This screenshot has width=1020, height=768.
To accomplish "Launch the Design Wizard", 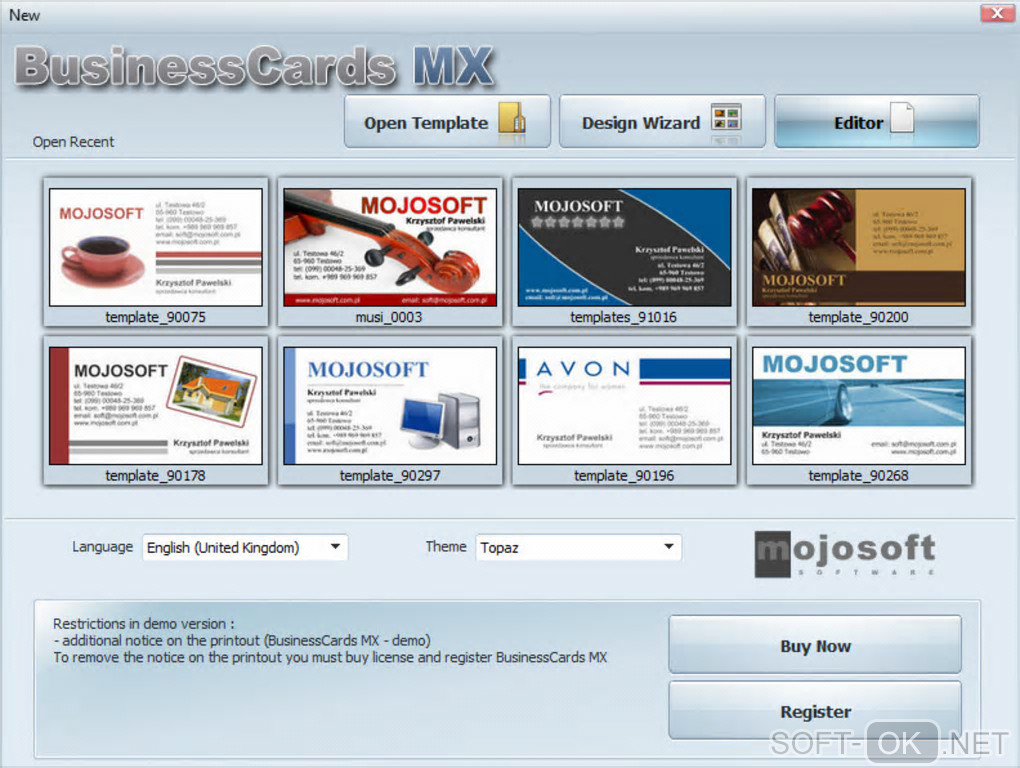I will point(662,122).
